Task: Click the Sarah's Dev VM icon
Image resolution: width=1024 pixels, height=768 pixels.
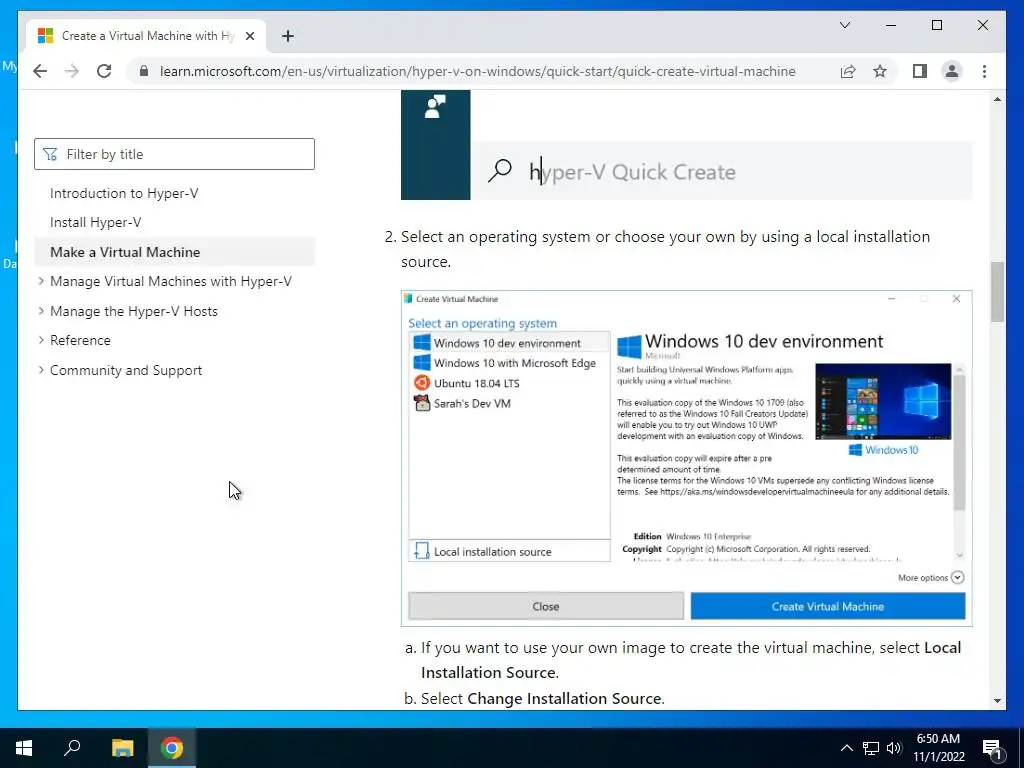Action: (x=422, y=403)
